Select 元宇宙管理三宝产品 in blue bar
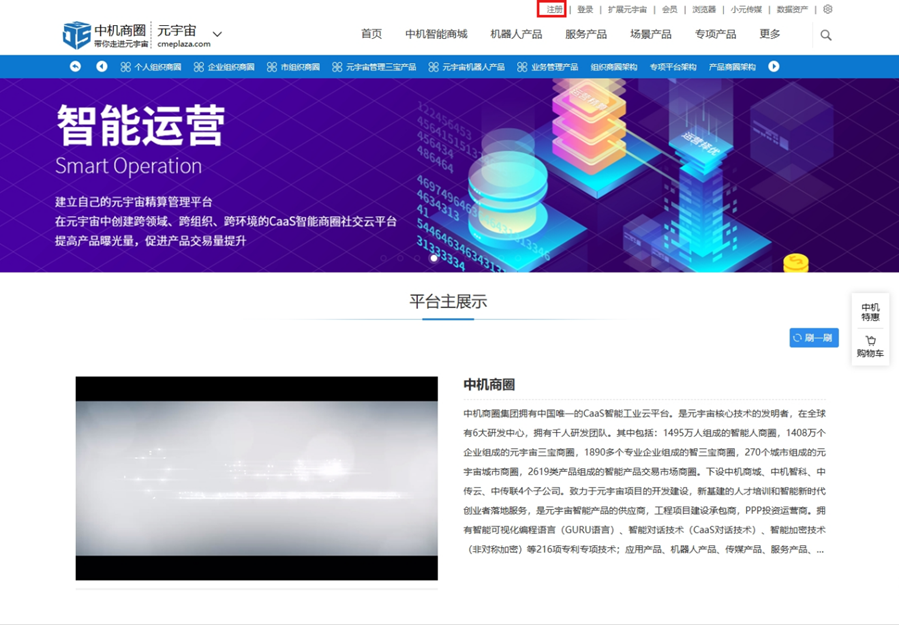The height and width of the screenshot is (625, 899). (381, 67)
